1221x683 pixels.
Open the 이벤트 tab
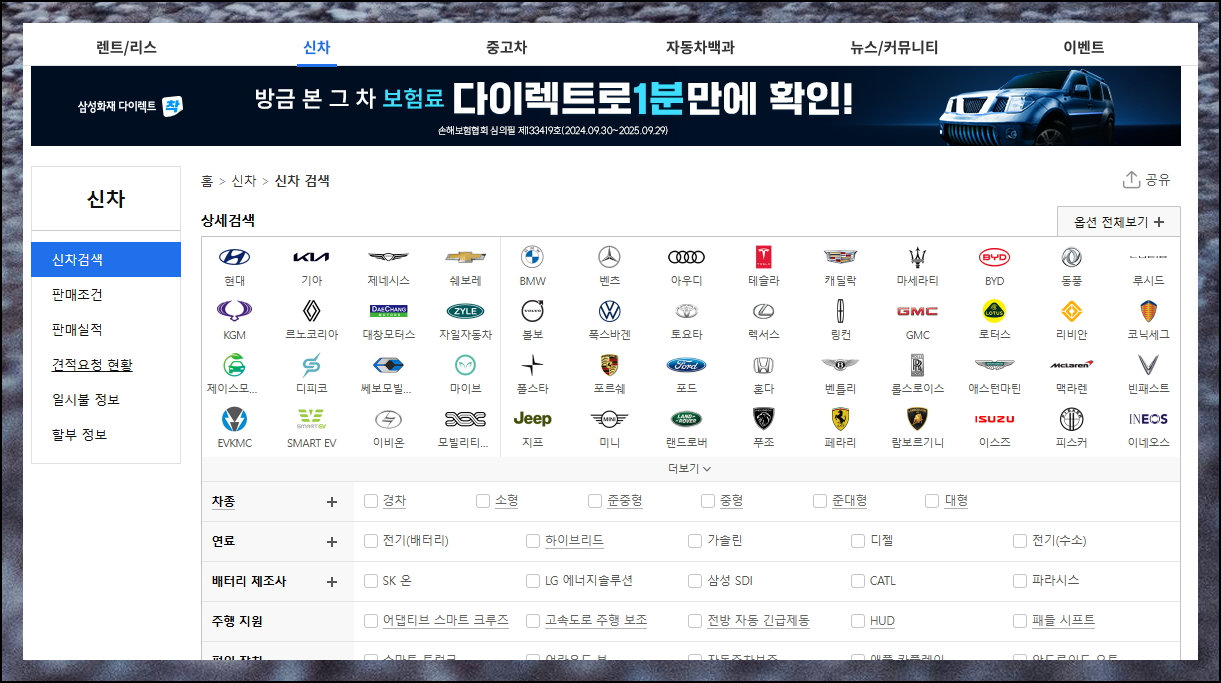[x=1084, y=47]
